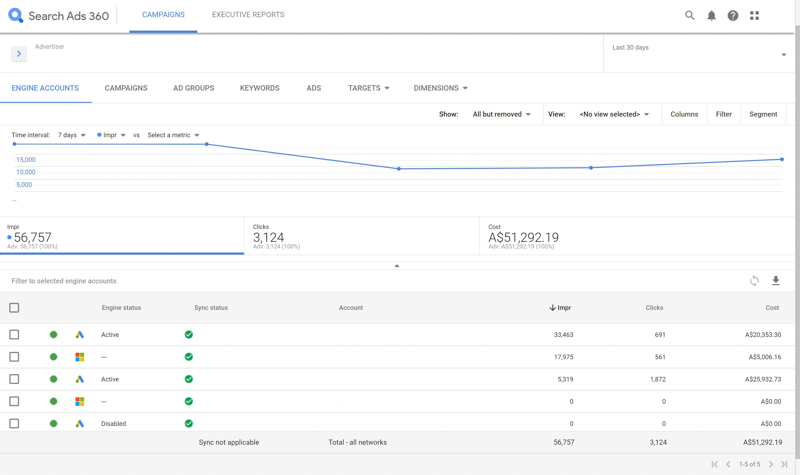
Task: Open the search magnifier icon in header
Action: point(689,15)
